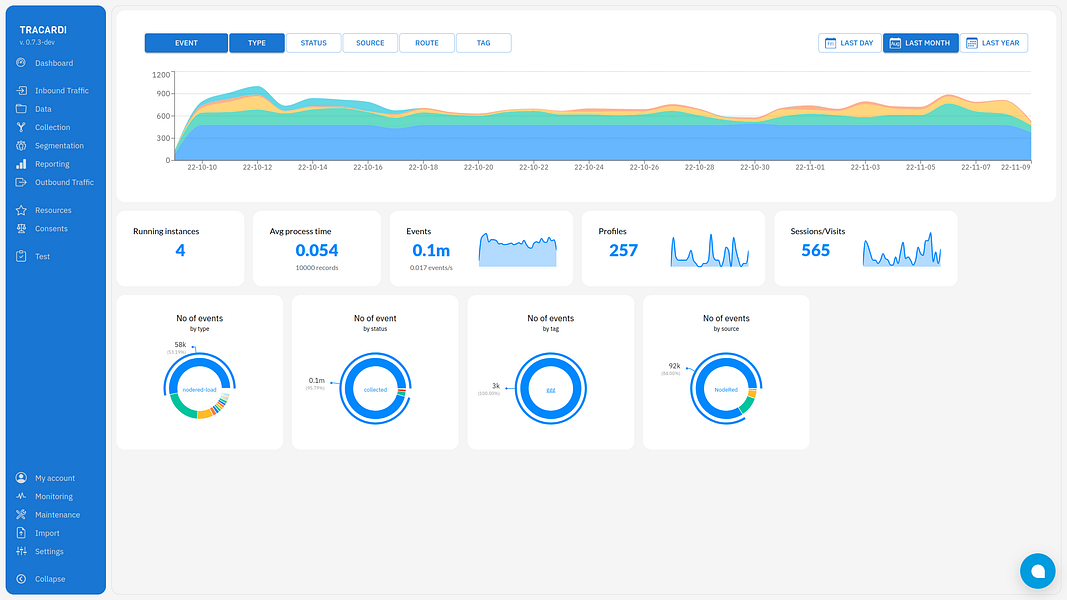The width and height of the screenshot is (1067, 600).
Task: Open the Reporting bar chart icon
Action: click(21, 164)
